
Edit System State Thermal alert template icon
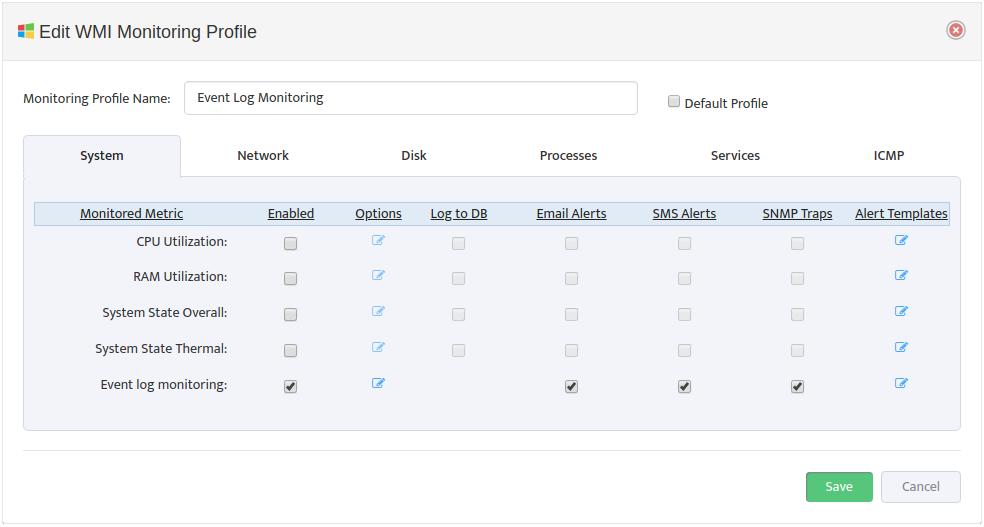(901, 348)
